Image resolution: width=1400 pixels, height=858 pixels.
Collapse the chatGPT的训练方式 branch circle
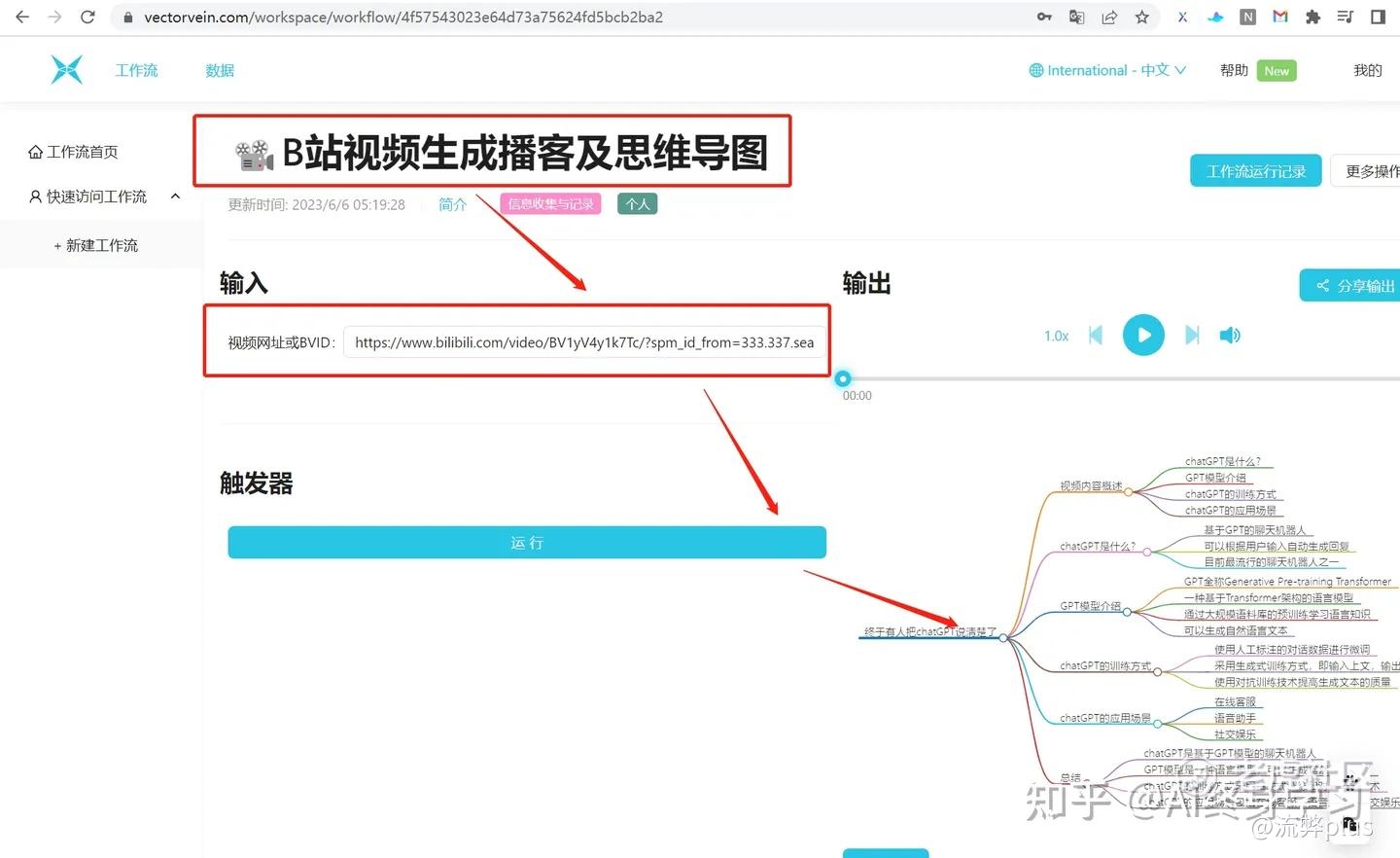1157,672
